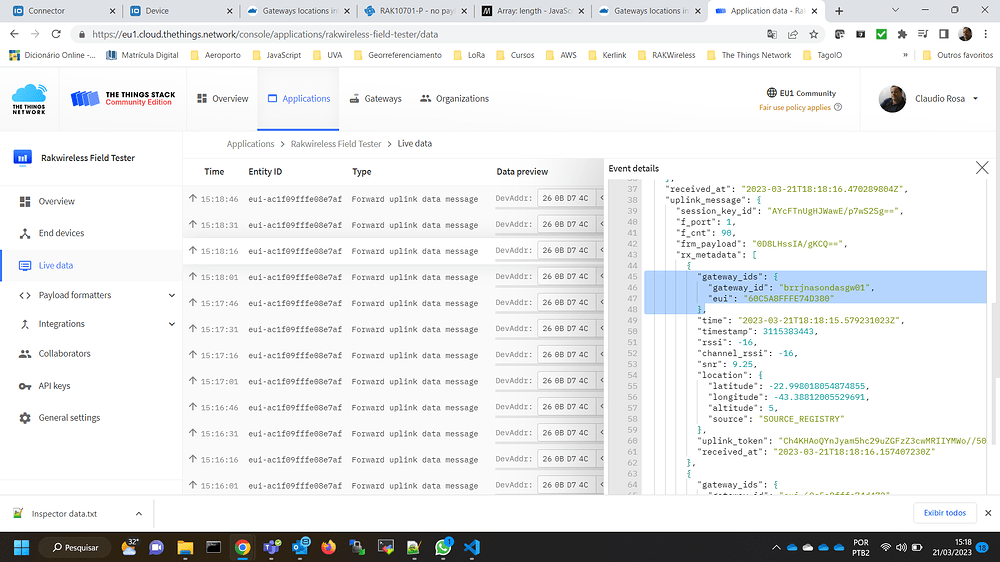Open the browser extensions puzzle icon
The width and height of the screenshot is (1000, 562).
tap(902, 34)
